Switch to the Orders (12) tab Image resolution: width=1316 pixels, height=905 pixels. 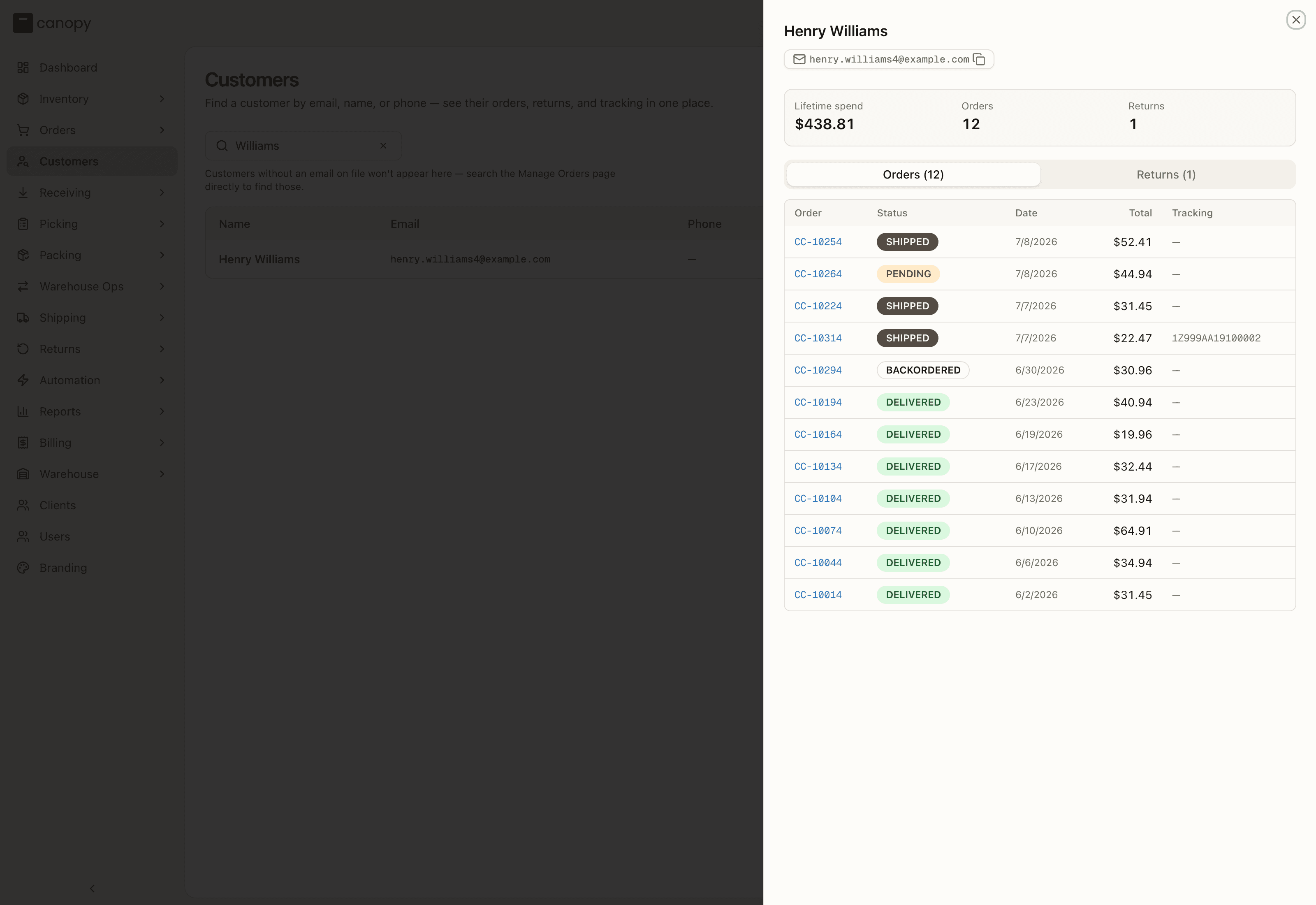913,175
